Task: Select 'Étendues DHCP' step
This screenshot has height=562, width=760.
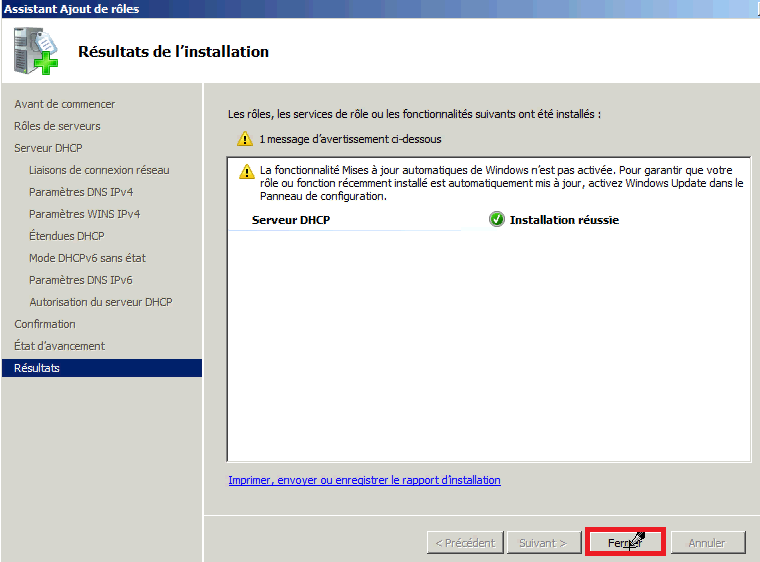Action: [x=66, y=236]
